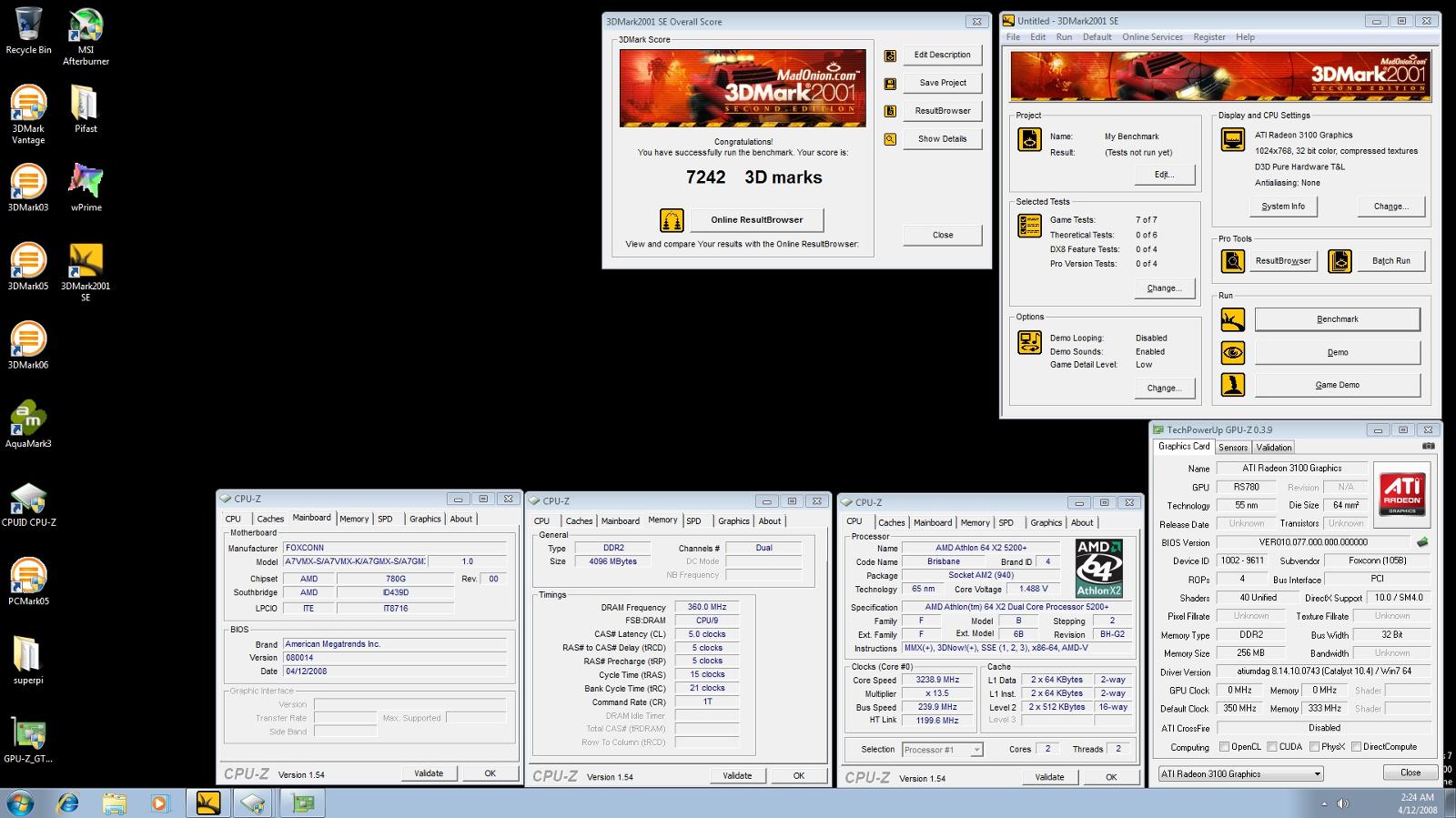Select the superpi folder icon
The height and width of the screenshot is (818, 1456).
(x=28, y=661)
